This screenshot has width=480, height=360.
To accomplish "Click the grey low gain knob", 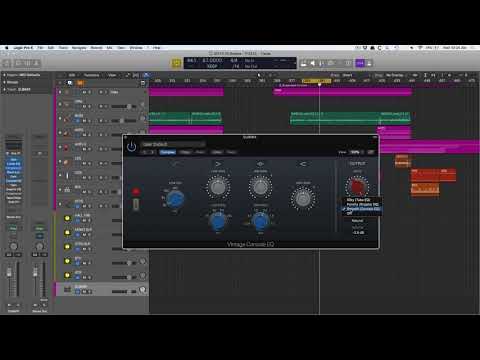I will [218, 187].
